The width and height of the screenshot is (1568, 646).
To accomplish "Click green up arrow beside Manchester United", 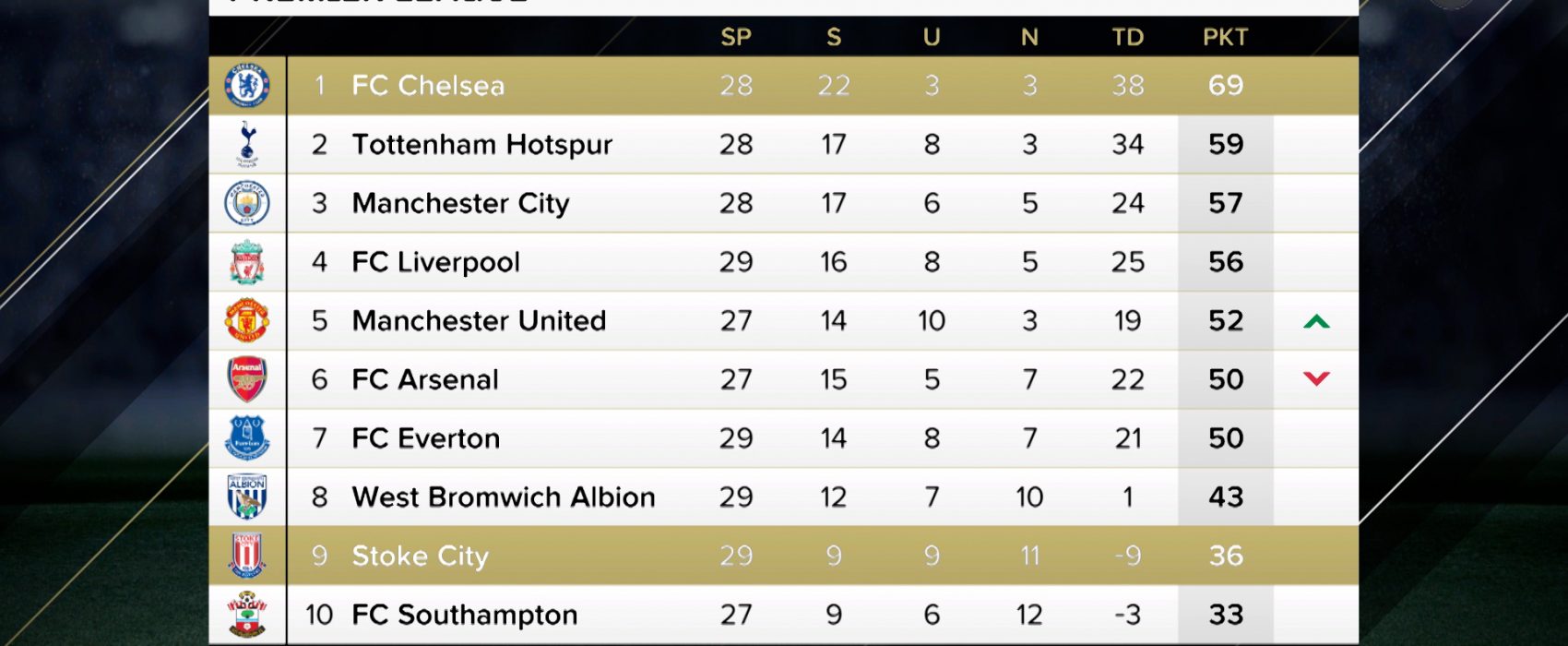I will [1316, 321].
